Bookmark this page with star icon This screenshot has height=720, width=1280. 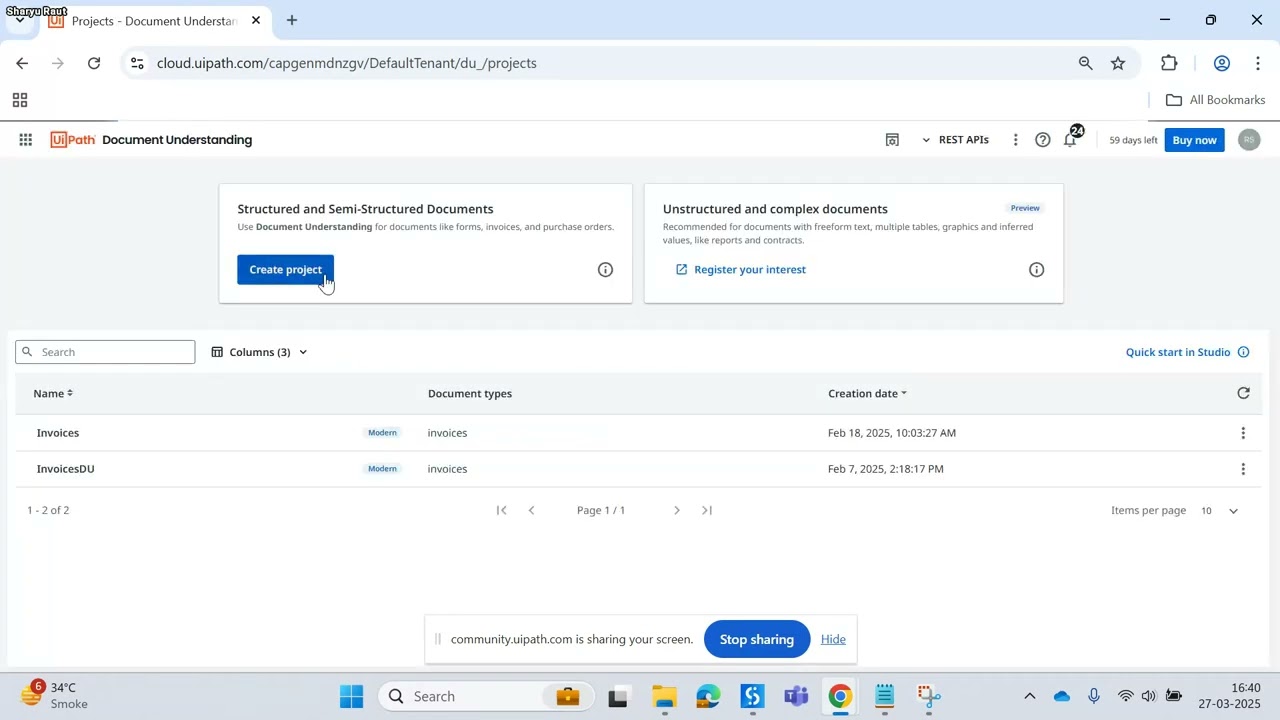(1118, 63)
